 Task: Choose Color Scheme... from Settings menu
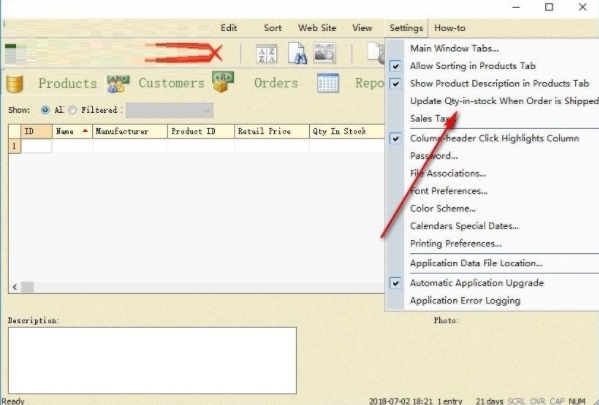[442, 208]
